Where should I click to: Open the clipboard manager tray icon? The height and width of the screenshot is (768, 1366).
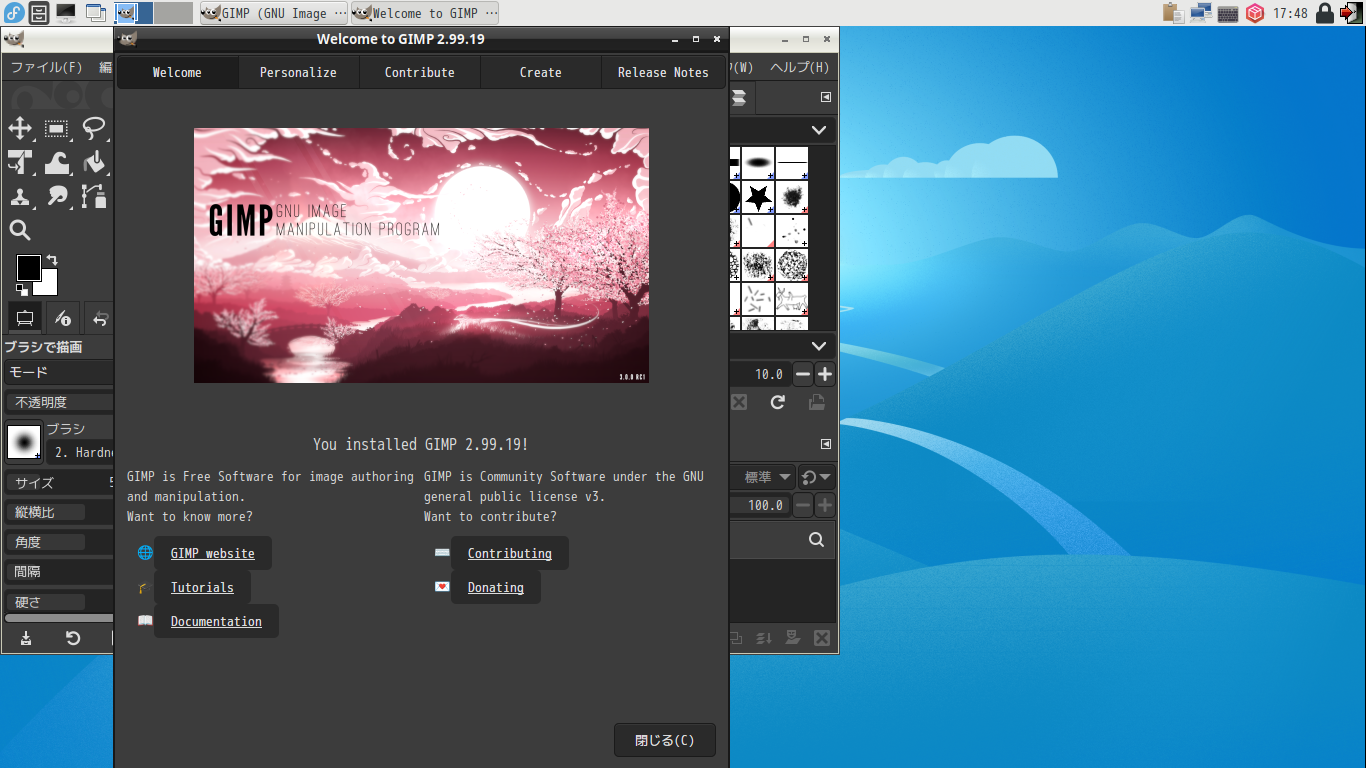(x=1173, y=13)
